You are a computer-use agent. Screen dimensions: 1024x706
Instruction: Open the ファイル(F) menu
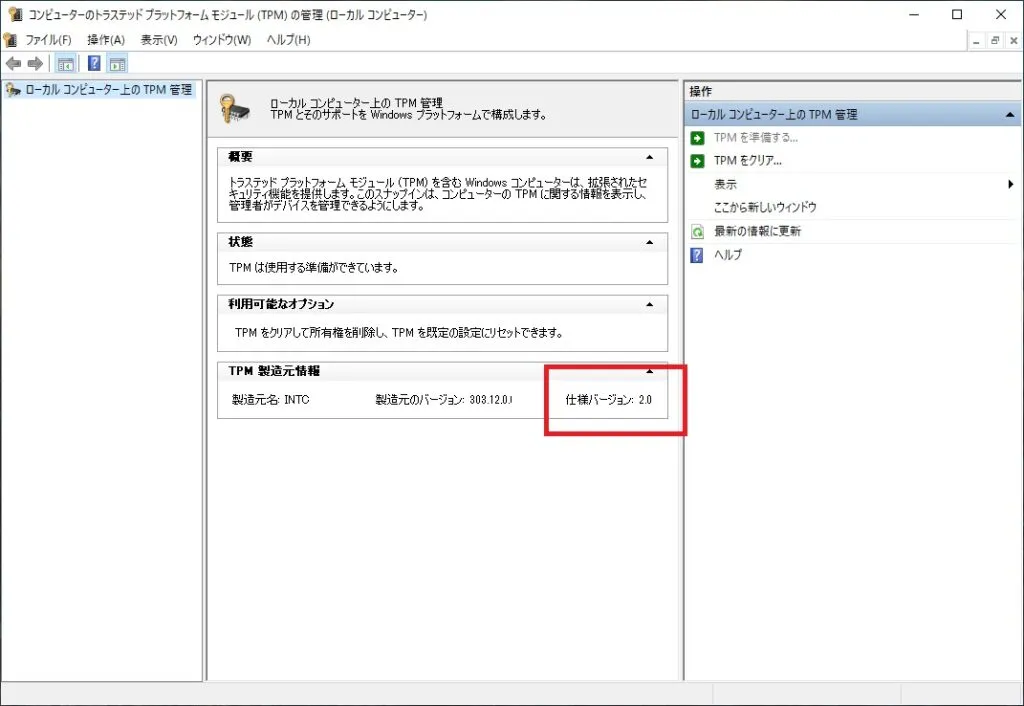point(48,40)
